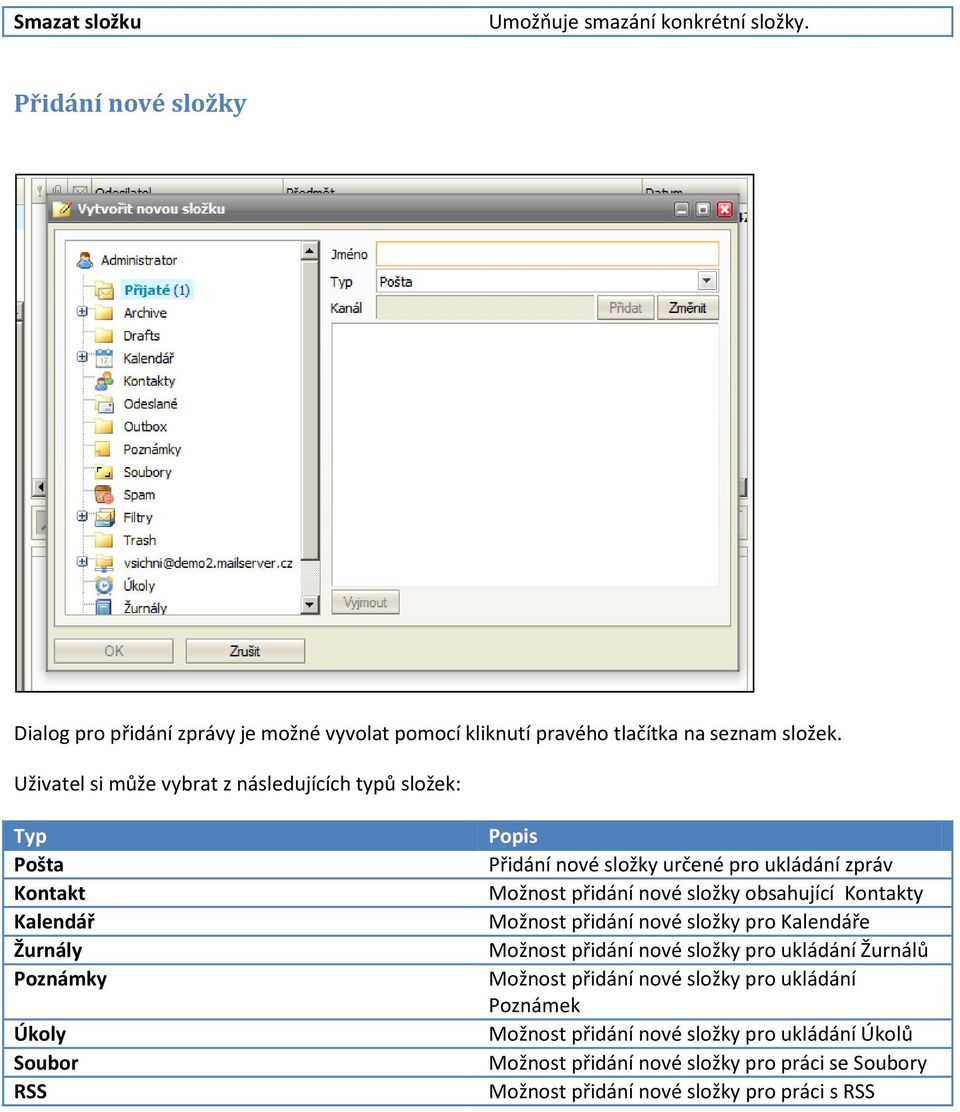Select the Outbox folder label
960x1112 pixels.
click(x=145, y=426)
